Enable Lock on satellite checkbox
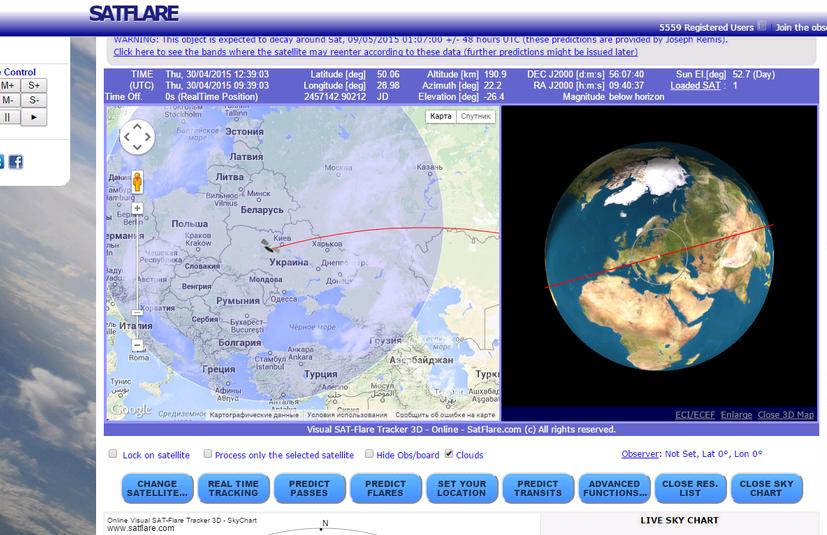 [113, 454]
